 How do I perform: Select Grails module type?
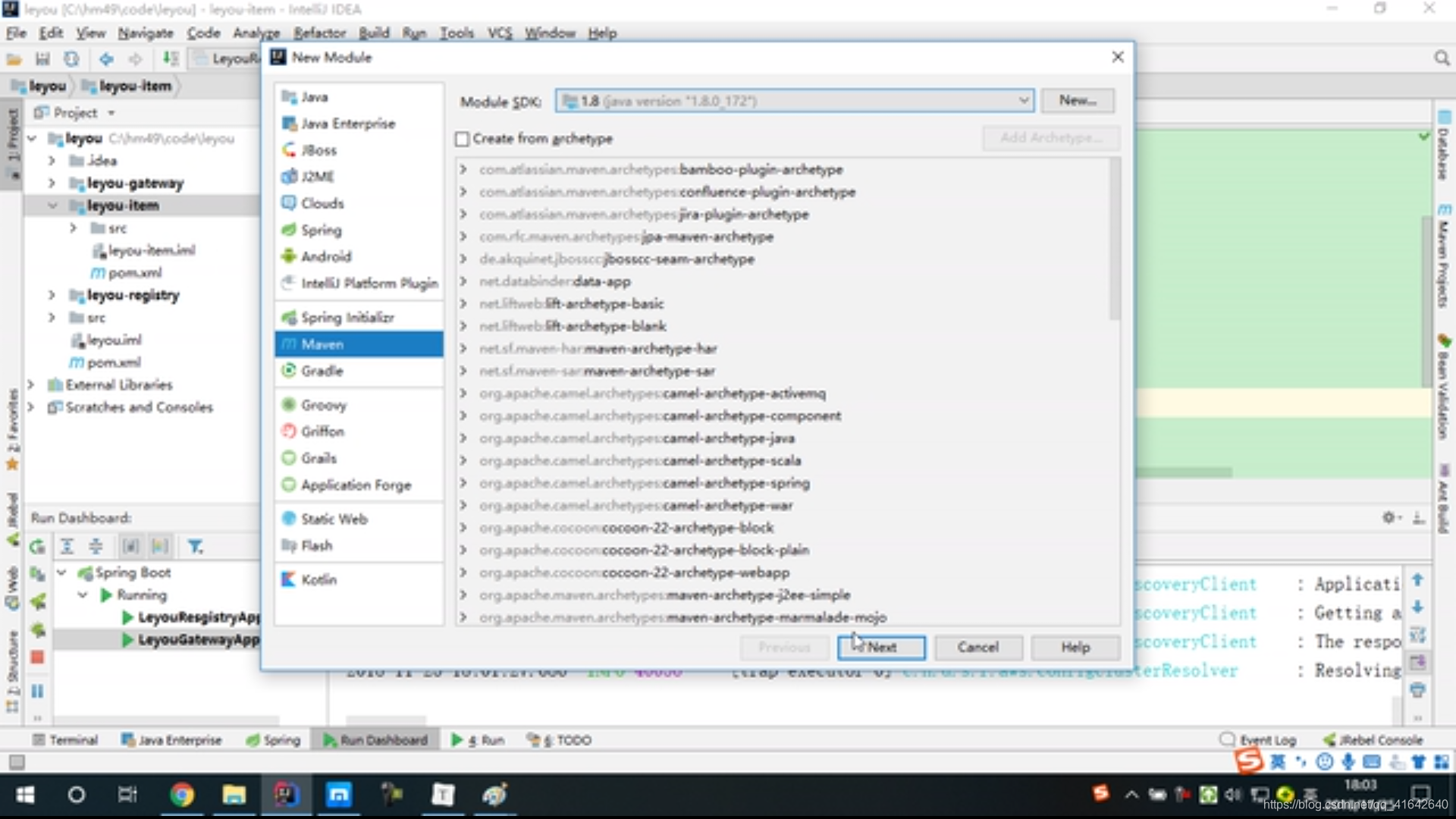click(x=358, y=458)
